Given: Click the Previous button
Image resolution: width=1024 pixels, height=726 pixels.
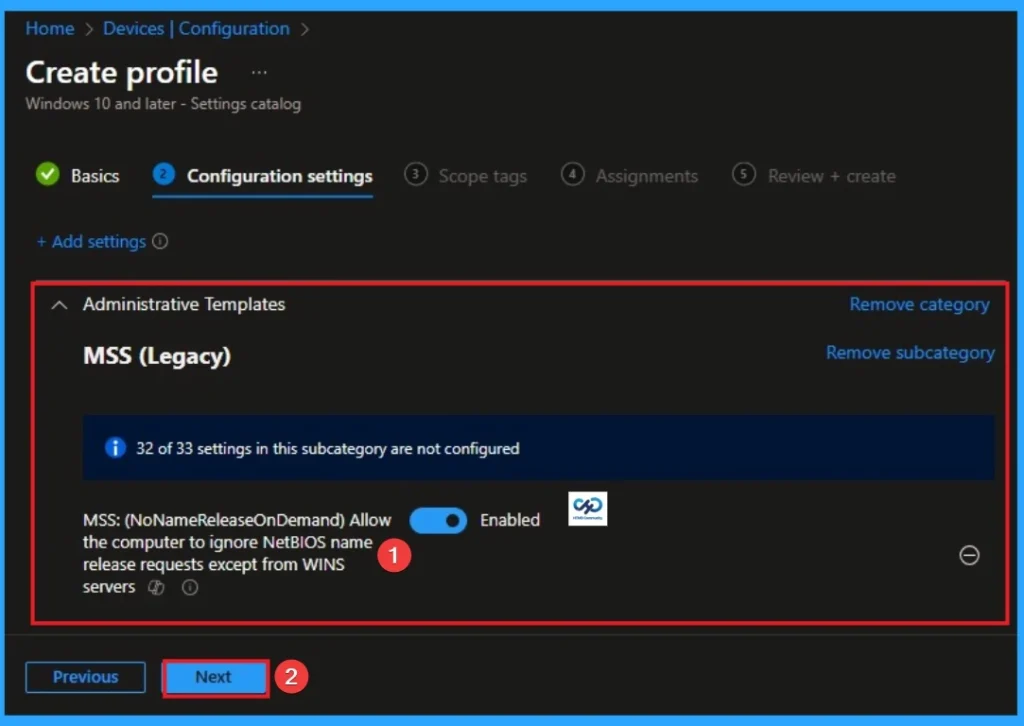Looking at the screenshot, I should click(85, 677).
